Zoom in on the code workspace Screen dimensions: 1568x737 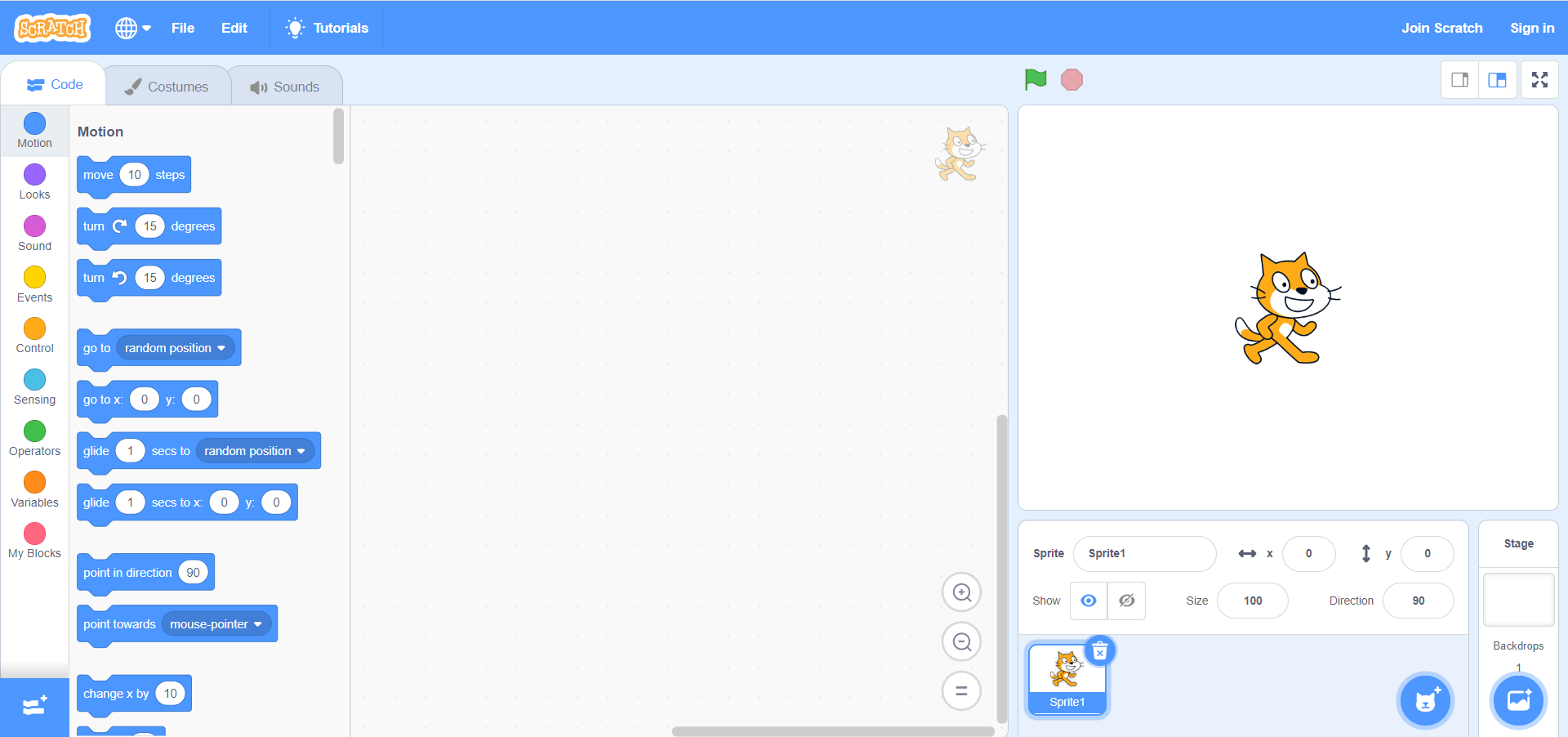click(961, 592)
